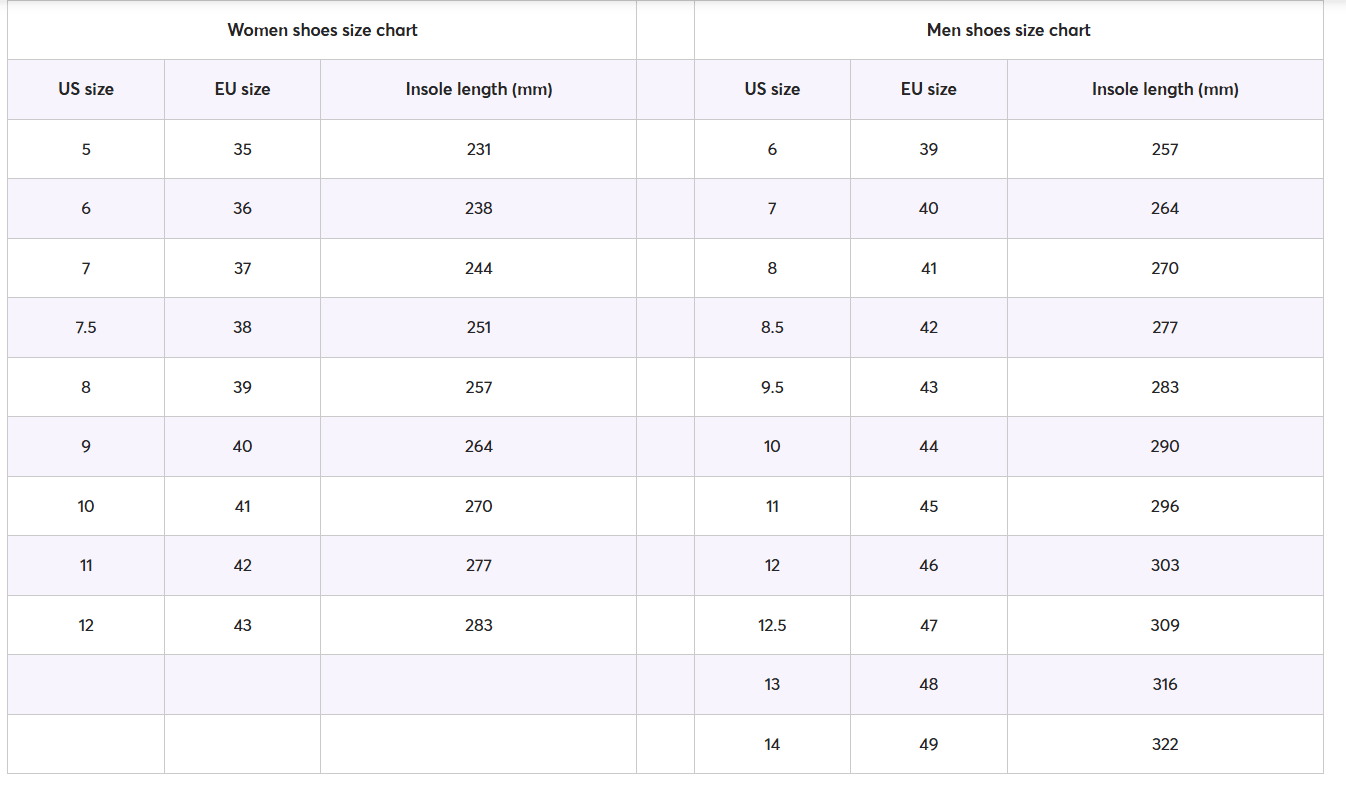The width and height of the screenshot is (1346, 786).
Task: Click the Men shoes size chart heading
Action: [x=1008, y=30]
